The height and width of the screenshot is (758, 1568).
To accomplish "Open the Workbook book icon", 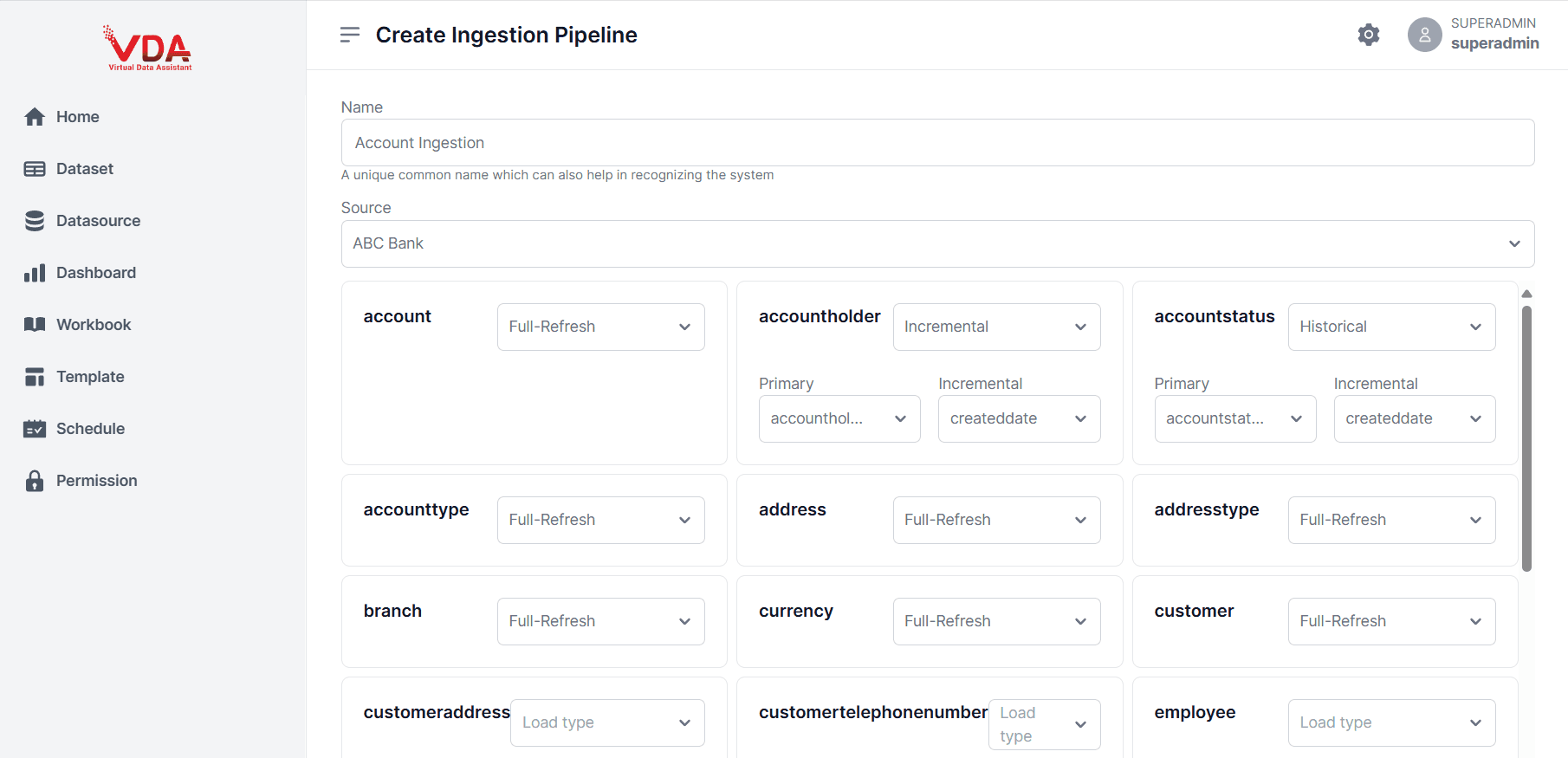I will tap(35, 325).
